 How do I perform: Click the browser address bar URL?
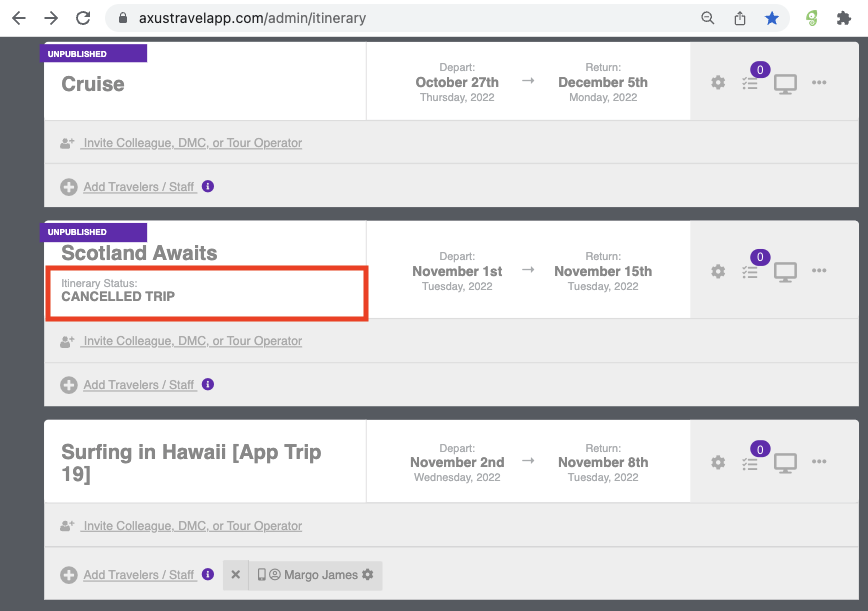[x=252, y=18]
